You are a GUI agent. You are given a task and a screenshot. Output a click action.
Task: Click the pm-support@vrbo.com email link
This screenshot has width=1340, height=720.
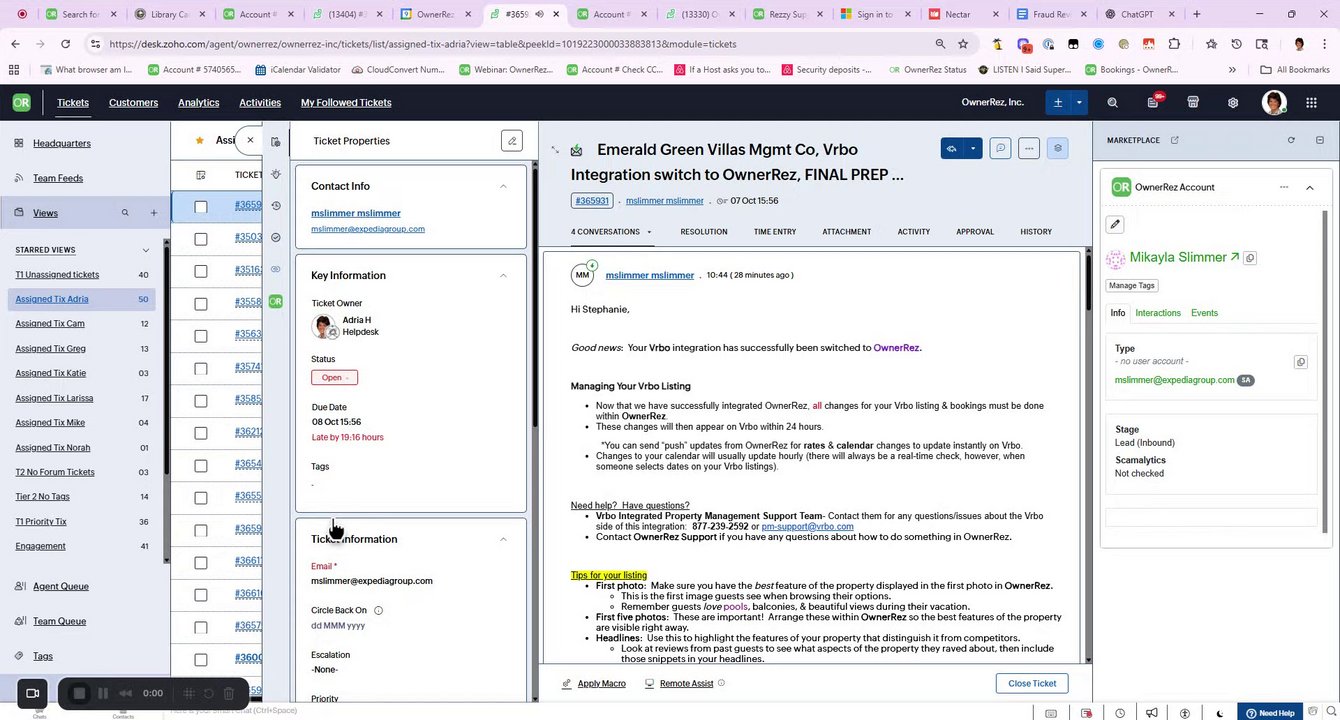[807, 527]
